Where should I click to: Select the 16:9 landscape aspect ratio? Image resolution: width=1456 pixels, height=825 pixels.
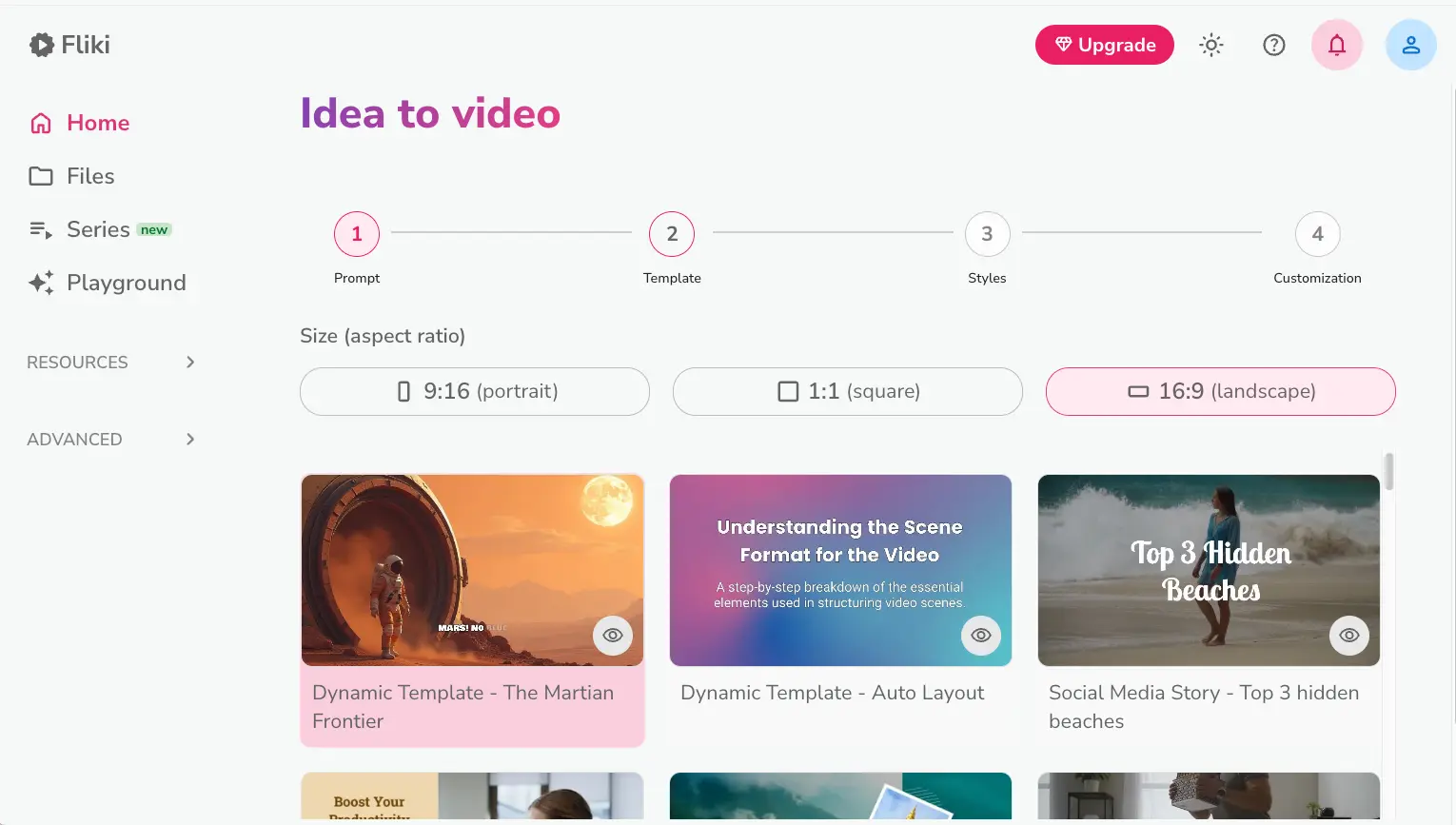point(1220,390)
